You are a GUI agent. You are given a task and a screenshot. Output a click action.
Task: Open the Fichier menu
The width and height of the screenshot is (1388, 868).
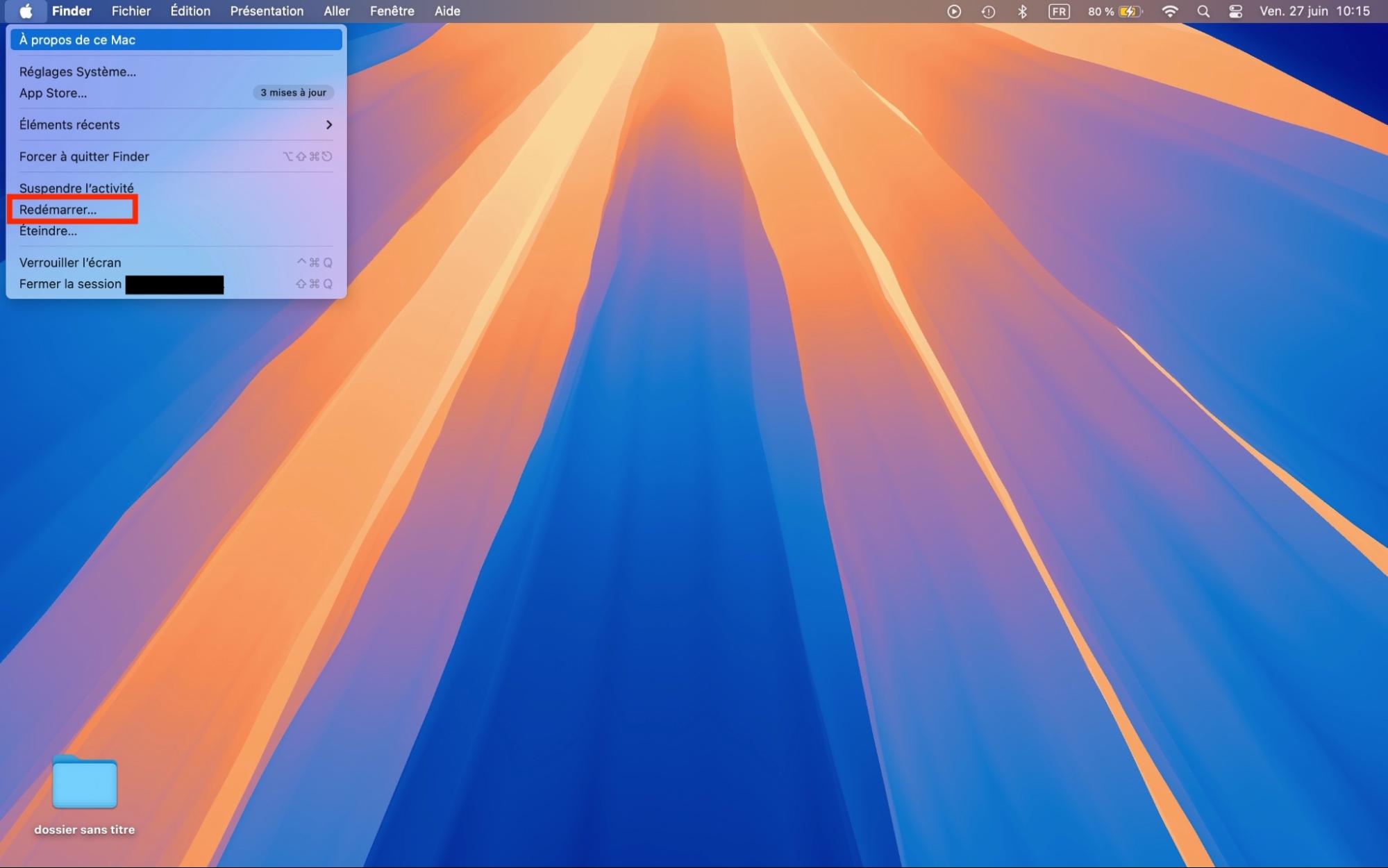click(131, 11)
